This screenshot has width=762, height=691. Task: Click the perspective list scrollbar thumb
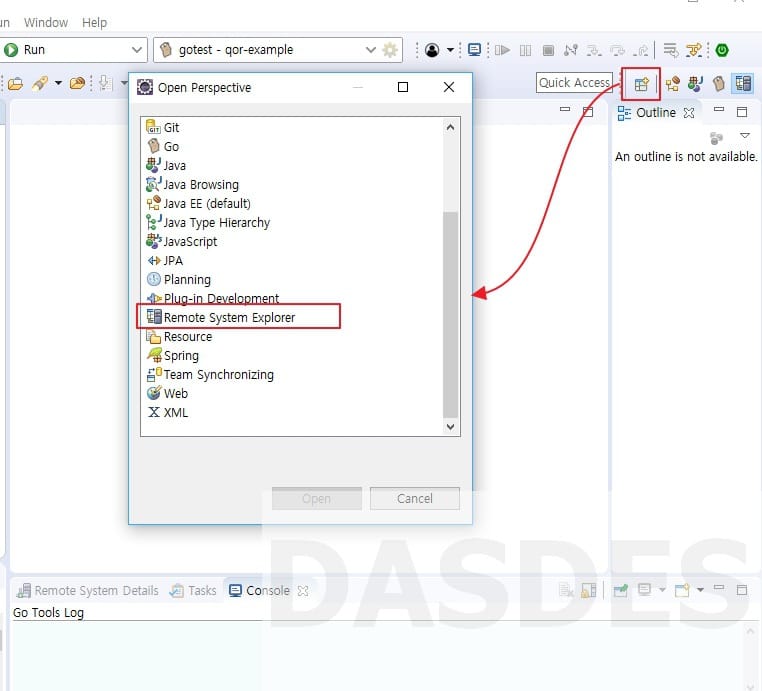pyautogui.click(x=450, y=314)
